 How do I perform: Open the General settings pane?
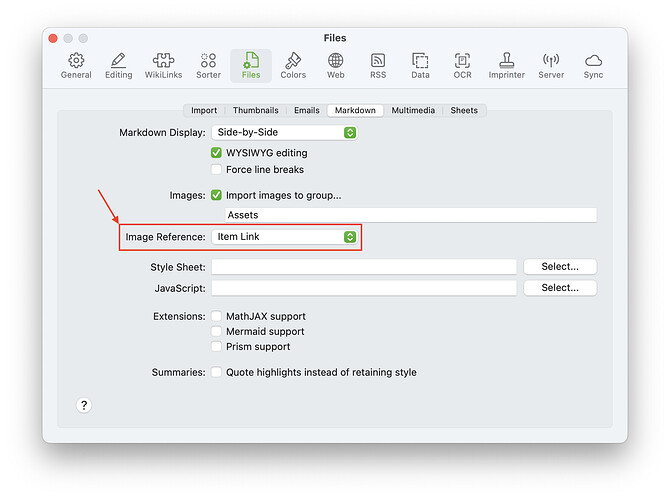[76, 66]
